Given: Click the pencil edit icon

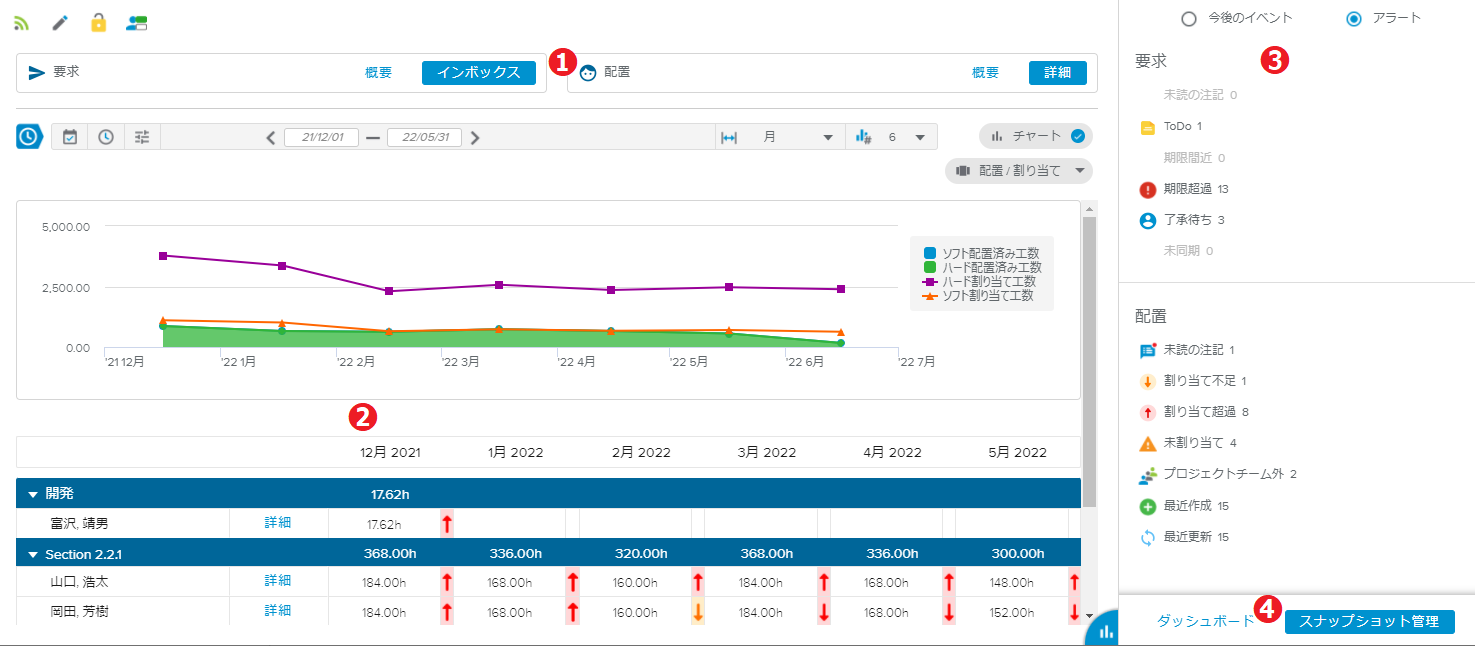Looking at the screenshot, I should click(60, 22).
